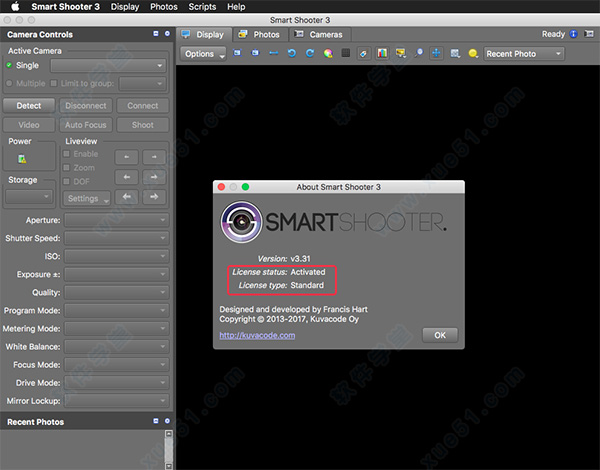Pop out the Recent Photos panel
The image size is (600, 470).
[x=156, y=421]
